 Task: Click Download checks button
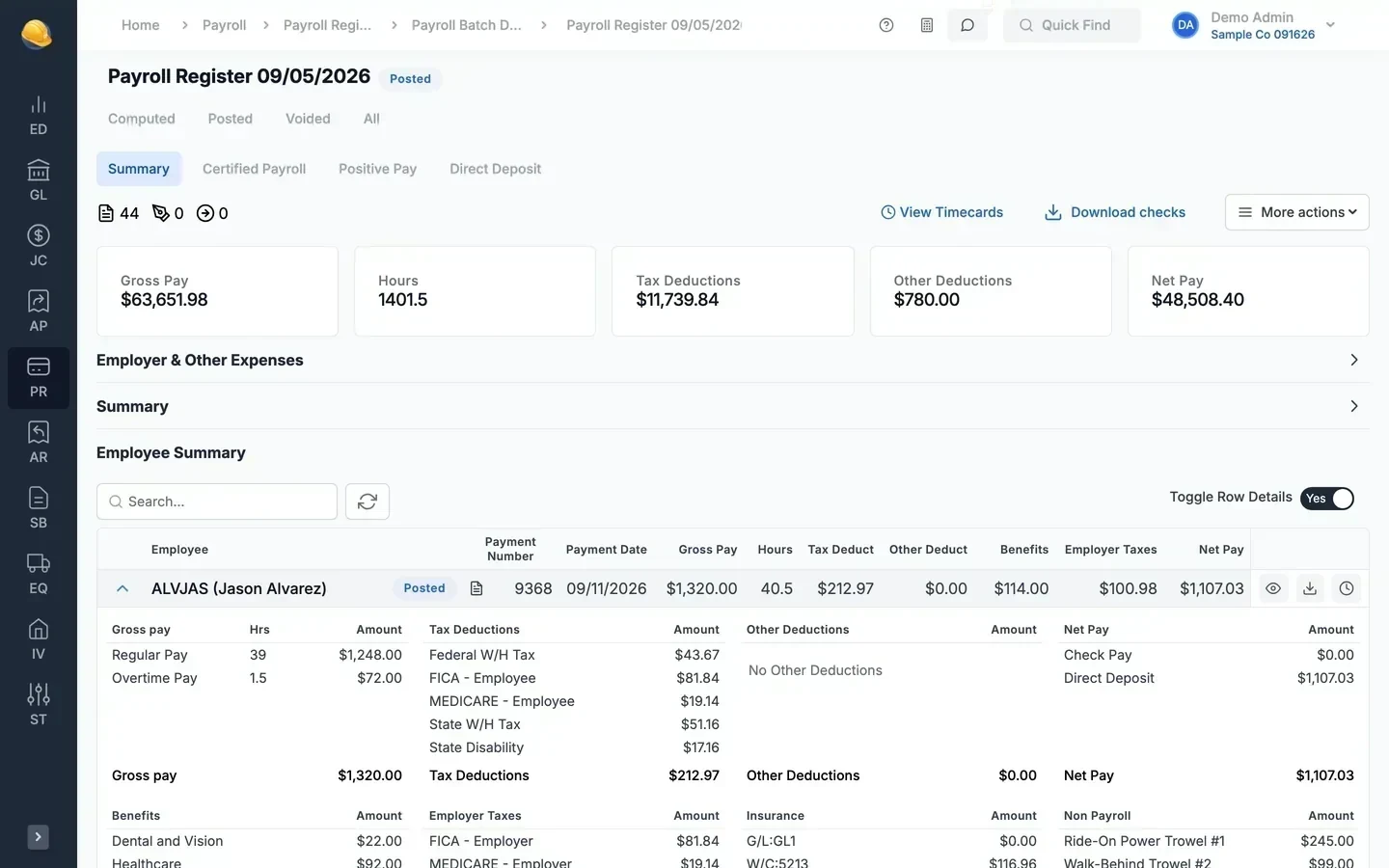pyautogui.click(x=1115, y=212)
